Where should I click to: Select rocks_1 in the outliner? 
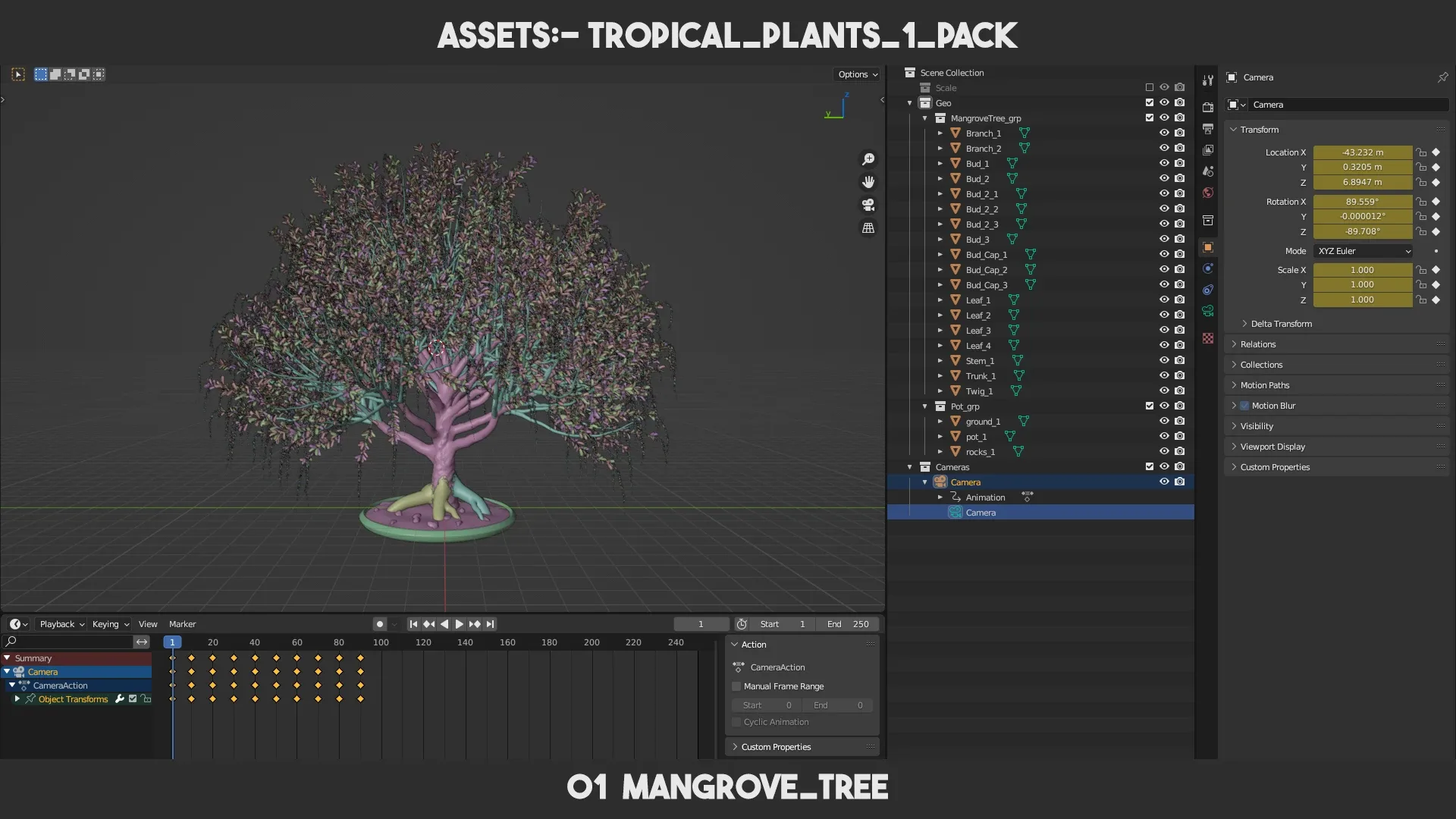980,452
